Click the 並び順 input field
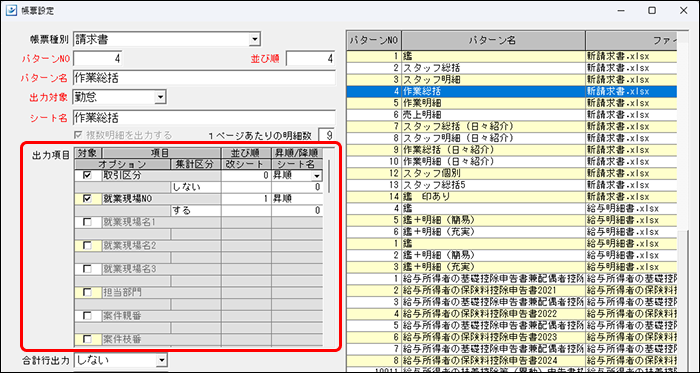The image size is (700, 373). pos(310,58)
